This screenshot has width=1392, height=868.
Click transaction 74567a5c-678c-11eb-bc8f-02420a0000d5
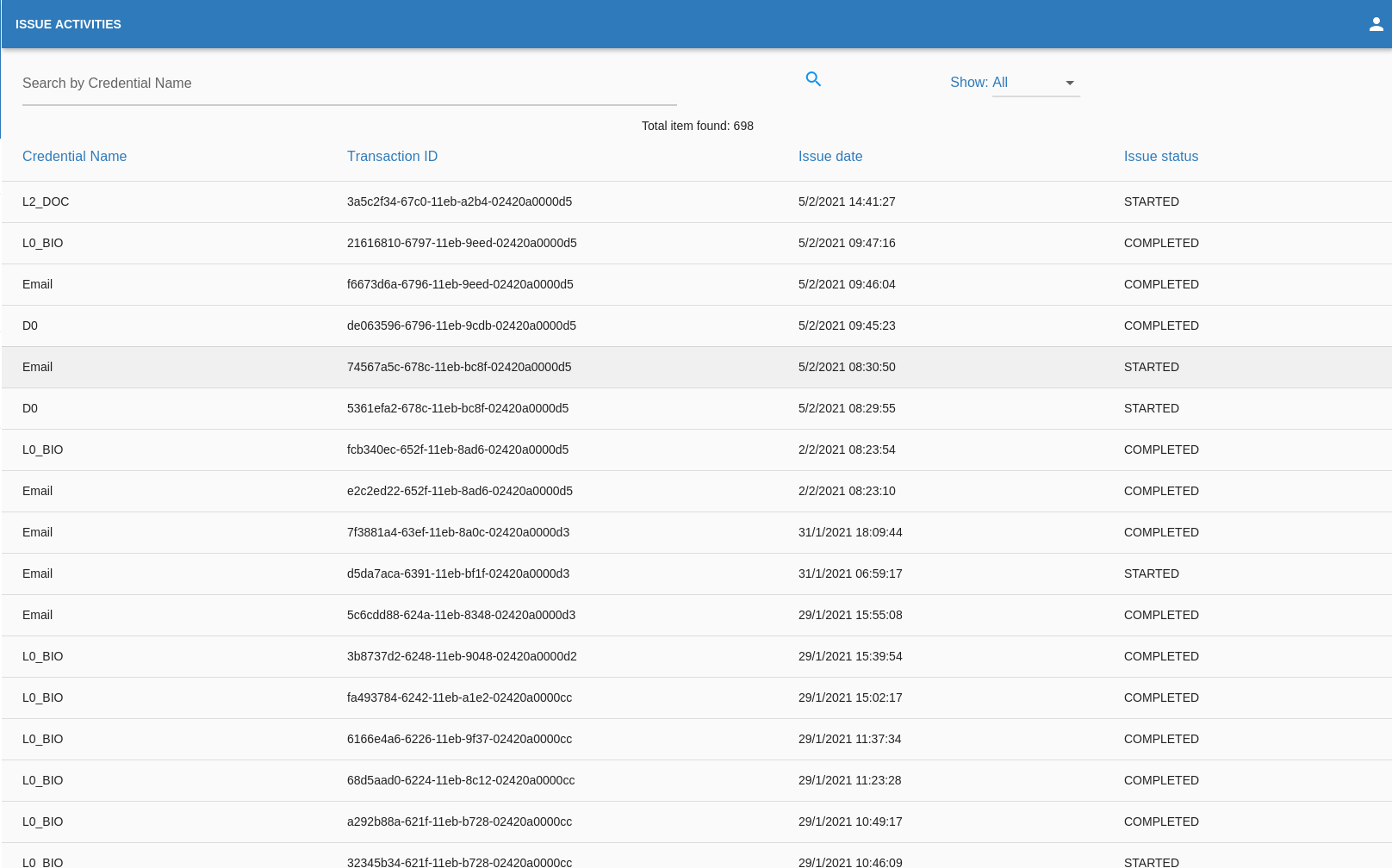pyautogui.click(x=459, y=367)
